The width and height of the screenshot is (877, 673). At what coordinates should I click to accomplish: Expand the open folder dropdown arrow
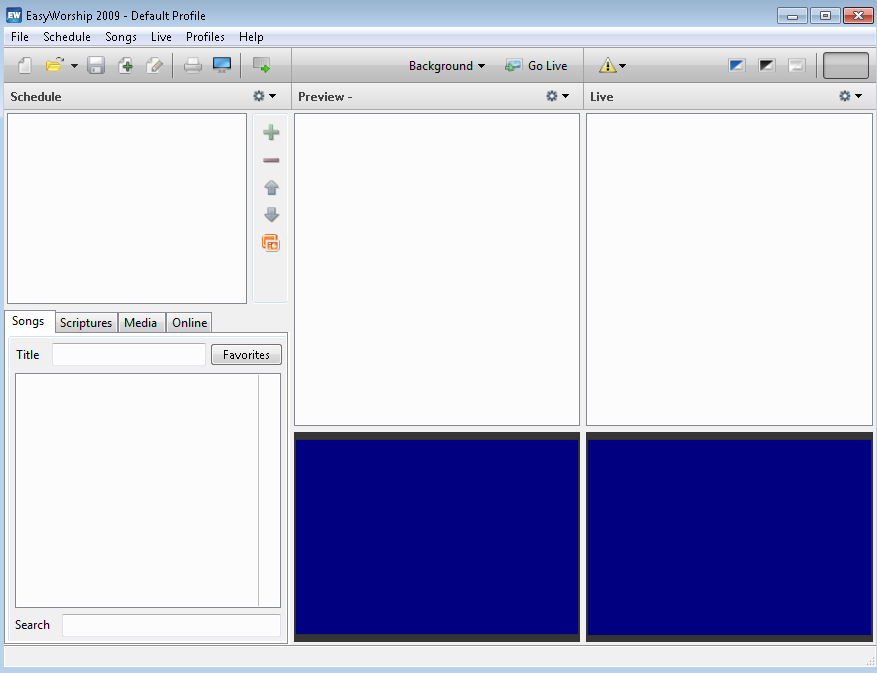(x=74, y=66)
